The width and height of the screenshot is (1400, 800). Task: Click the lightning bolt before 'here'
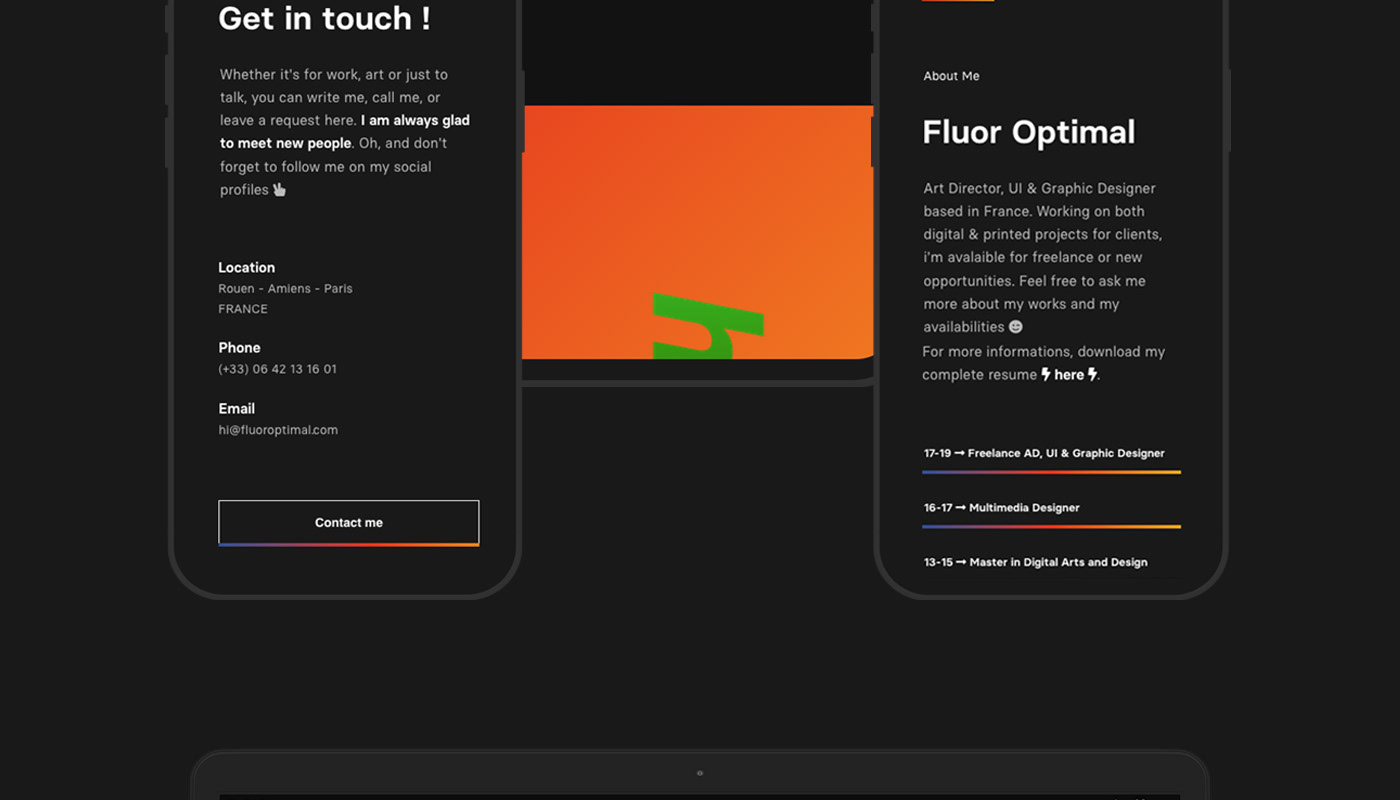click(1046, 374)
